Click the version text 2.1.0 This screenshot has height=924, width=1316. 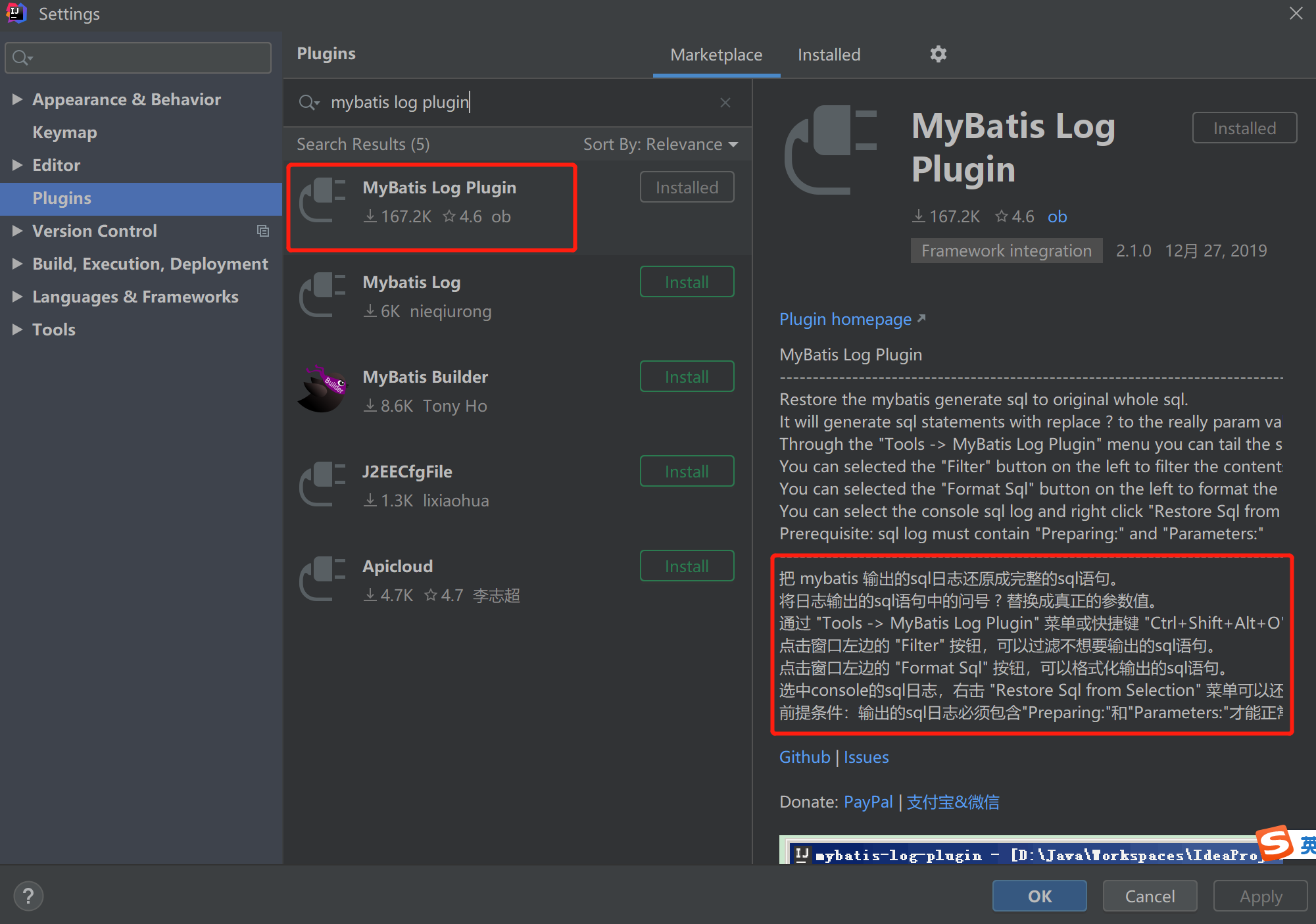1133,251
